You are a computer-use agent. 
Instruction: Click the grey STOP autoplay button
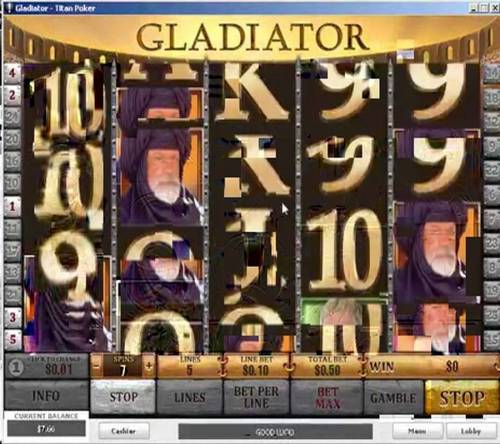pyautogui.click(x=123, y=397)
